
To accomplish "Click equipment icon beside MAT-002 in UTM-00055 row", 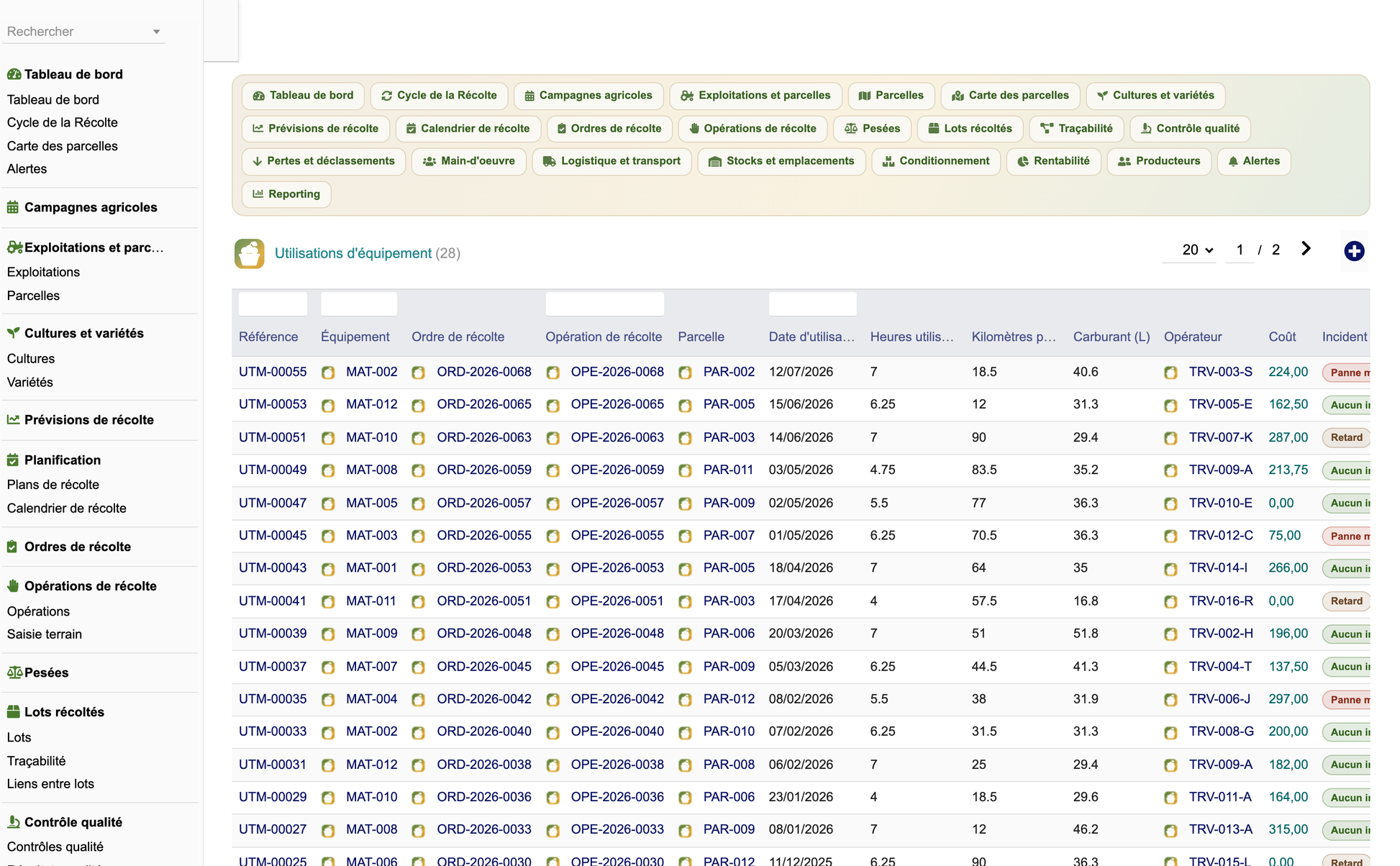I will click(x=328, y=373).
